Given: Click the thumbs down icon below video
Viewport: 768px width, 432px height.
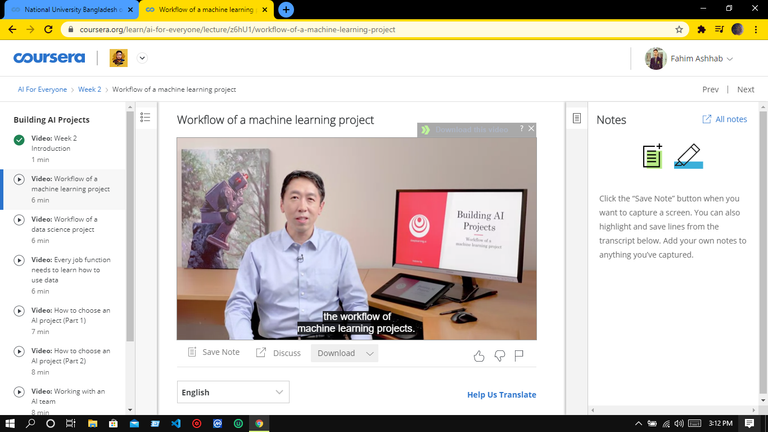Looking at the screenshot, I should tap(499, 355).
